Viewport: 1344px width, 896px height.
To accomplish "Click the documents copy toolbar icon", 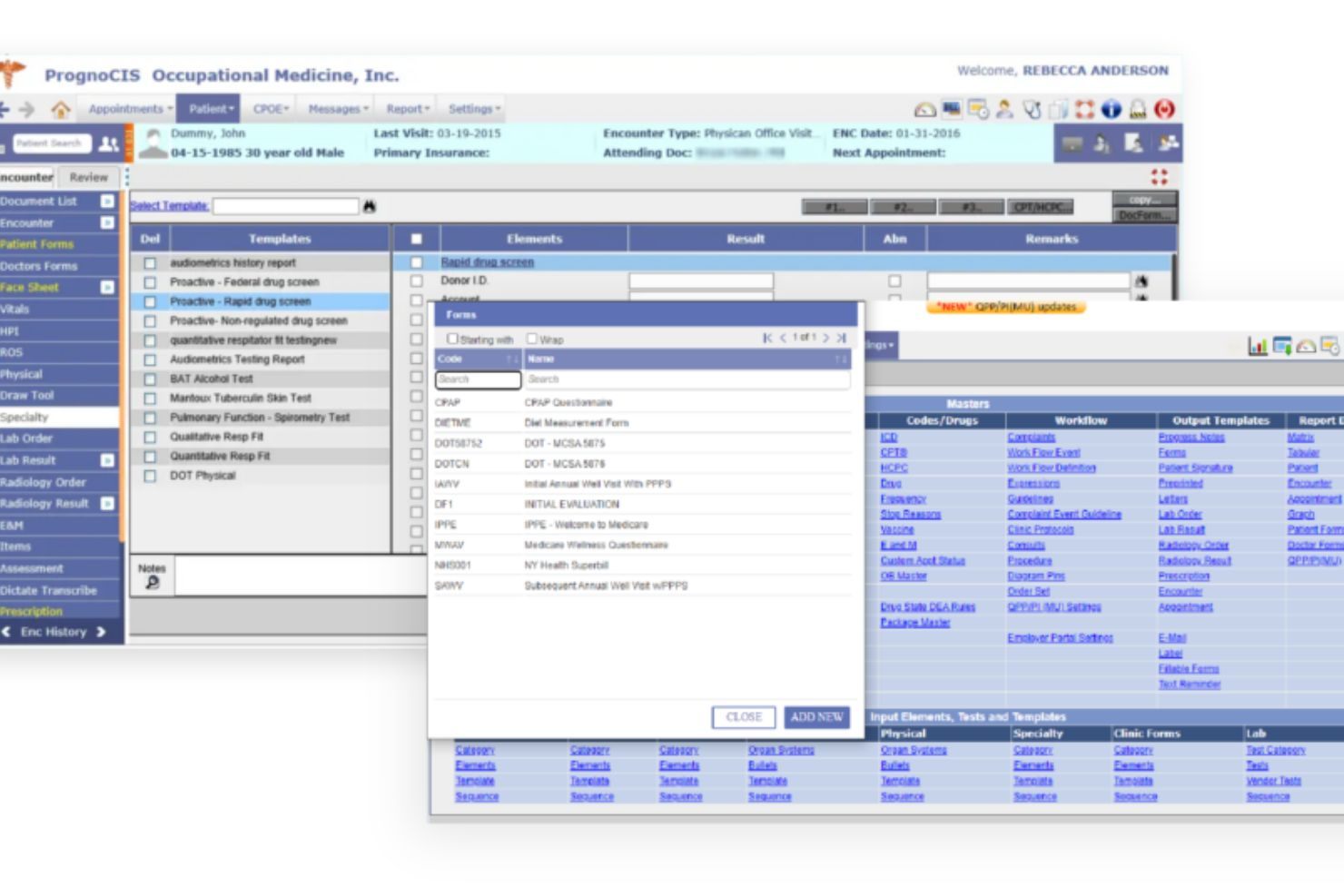I will tap(1058, 110).
